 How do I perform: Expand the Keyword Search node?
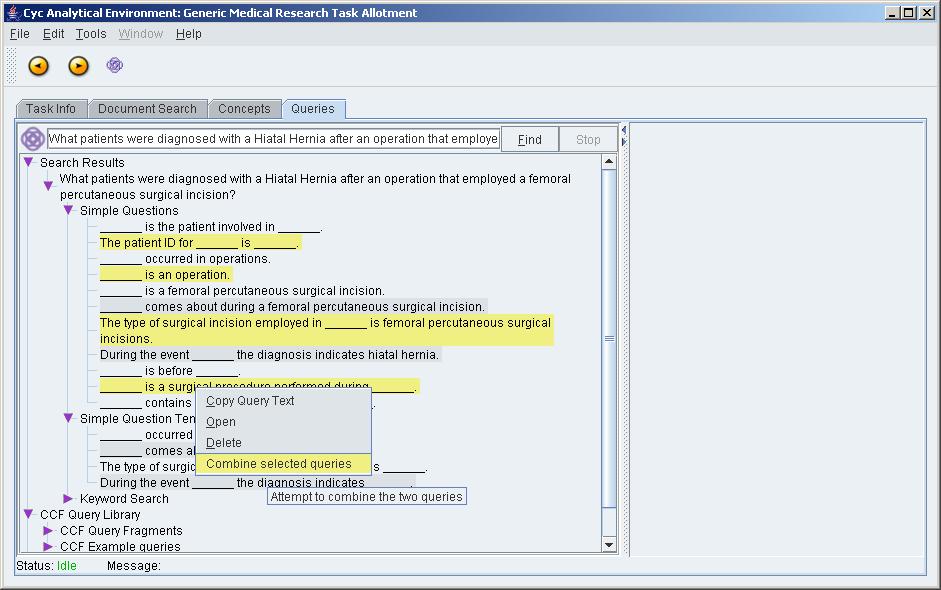(x=69, y=499)
